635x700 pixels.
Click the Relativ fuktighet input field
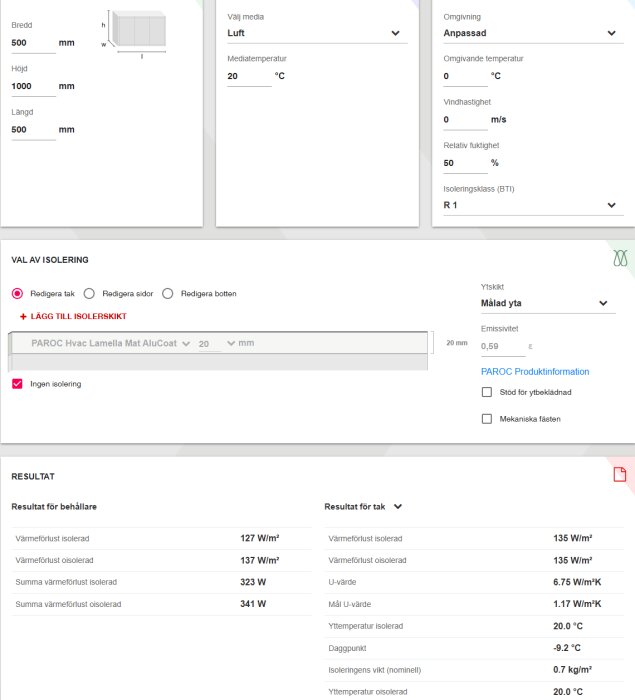(x=465, y=163)
